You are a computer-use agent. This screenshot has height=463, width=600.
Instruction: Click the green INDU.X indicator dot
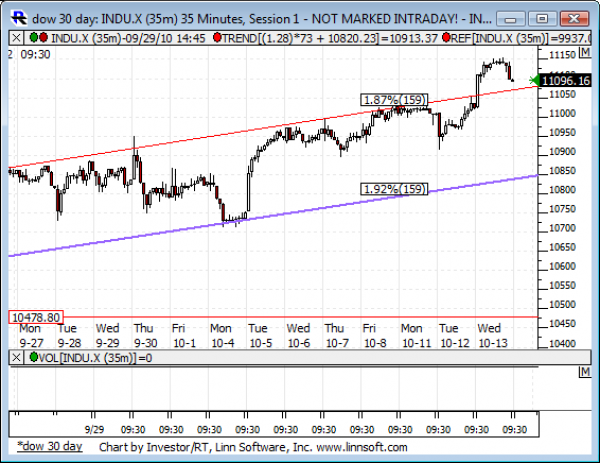[34, 37]
